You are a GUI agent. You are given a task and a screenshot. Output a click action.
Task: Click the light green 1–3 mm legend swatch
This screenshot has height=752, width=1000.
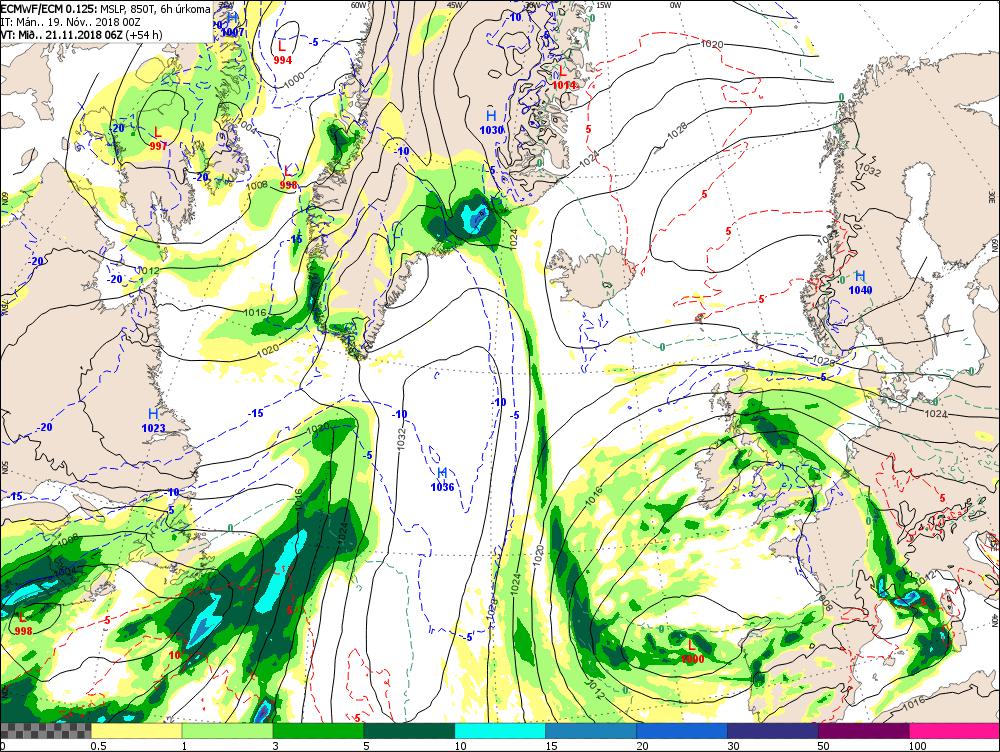(x=228, y=730)
